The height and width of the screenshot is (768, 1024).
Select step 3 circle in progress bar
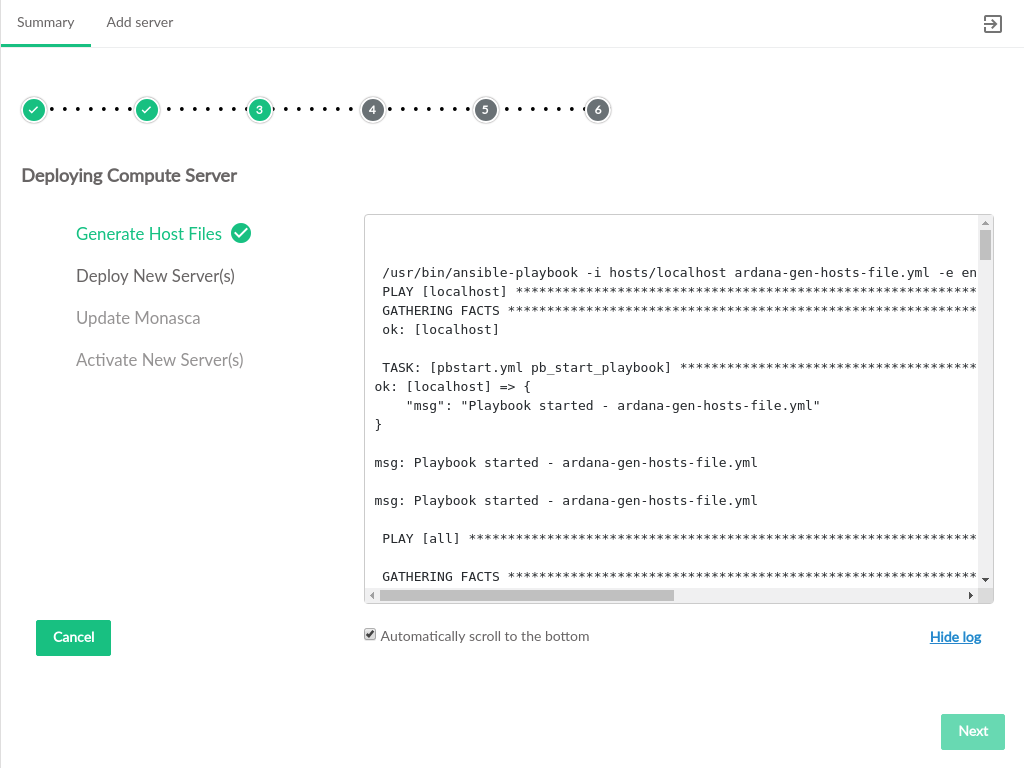[x=260, y=110]
